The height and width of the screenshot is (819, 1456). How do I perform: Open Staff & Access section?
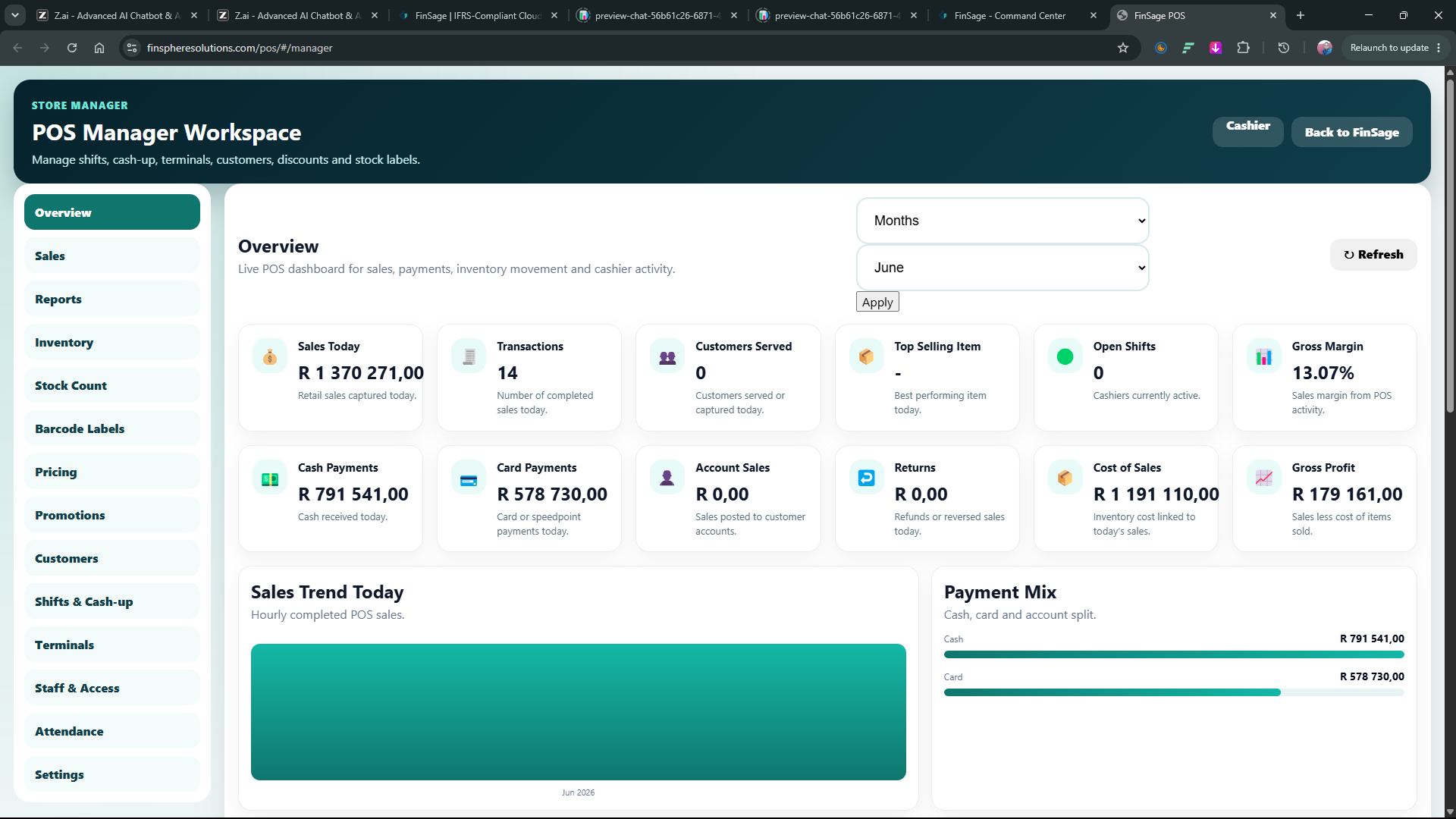click(112, 688)
